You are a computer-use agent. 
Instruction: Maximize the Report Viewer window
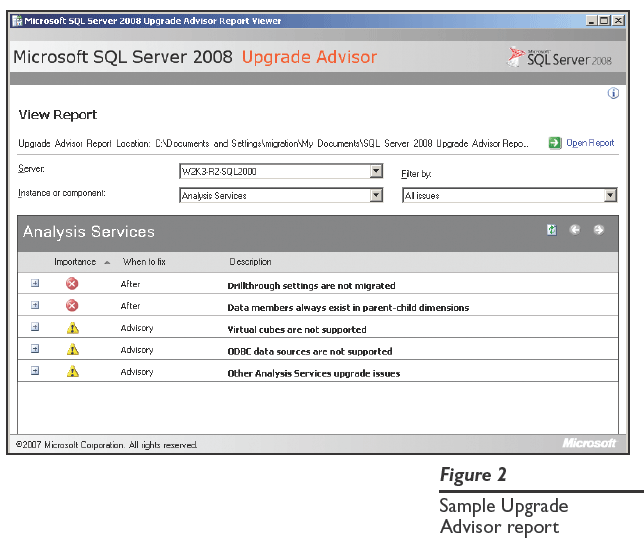click(604, 21)
